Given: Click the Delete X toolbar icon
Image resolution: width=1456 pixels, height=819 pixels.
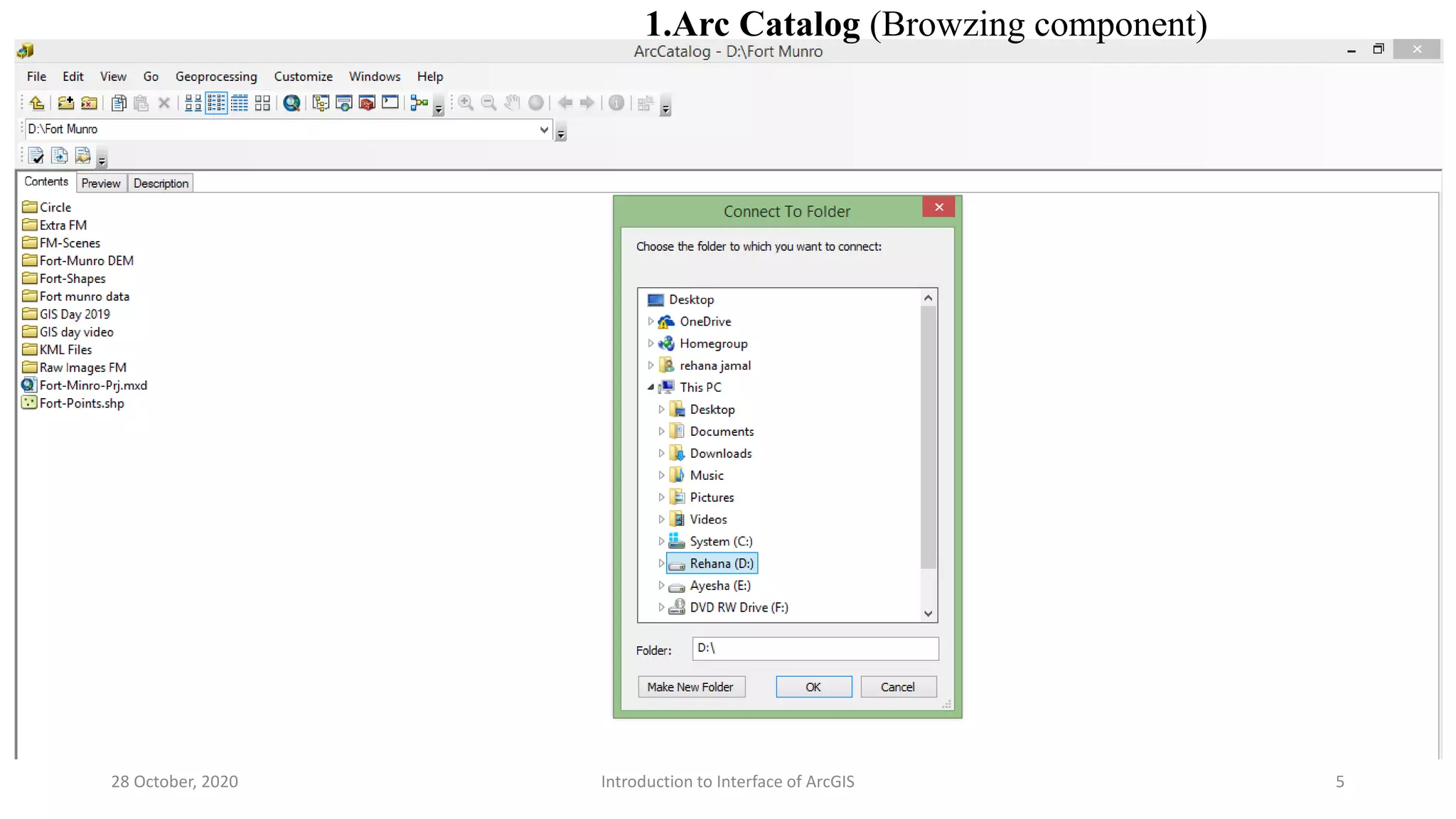Looking at the screenshot, I should point(164,103).
